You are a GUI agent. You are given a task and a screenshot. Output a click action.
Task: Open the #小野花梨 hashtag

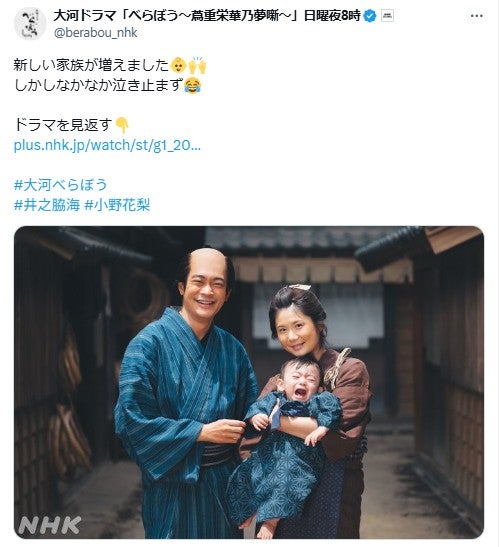point(117,205)
